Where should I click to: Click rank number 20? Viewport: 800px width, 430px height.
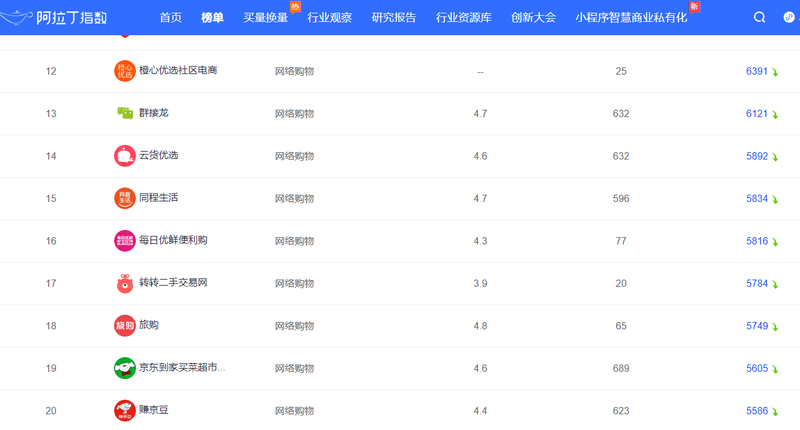51,411
